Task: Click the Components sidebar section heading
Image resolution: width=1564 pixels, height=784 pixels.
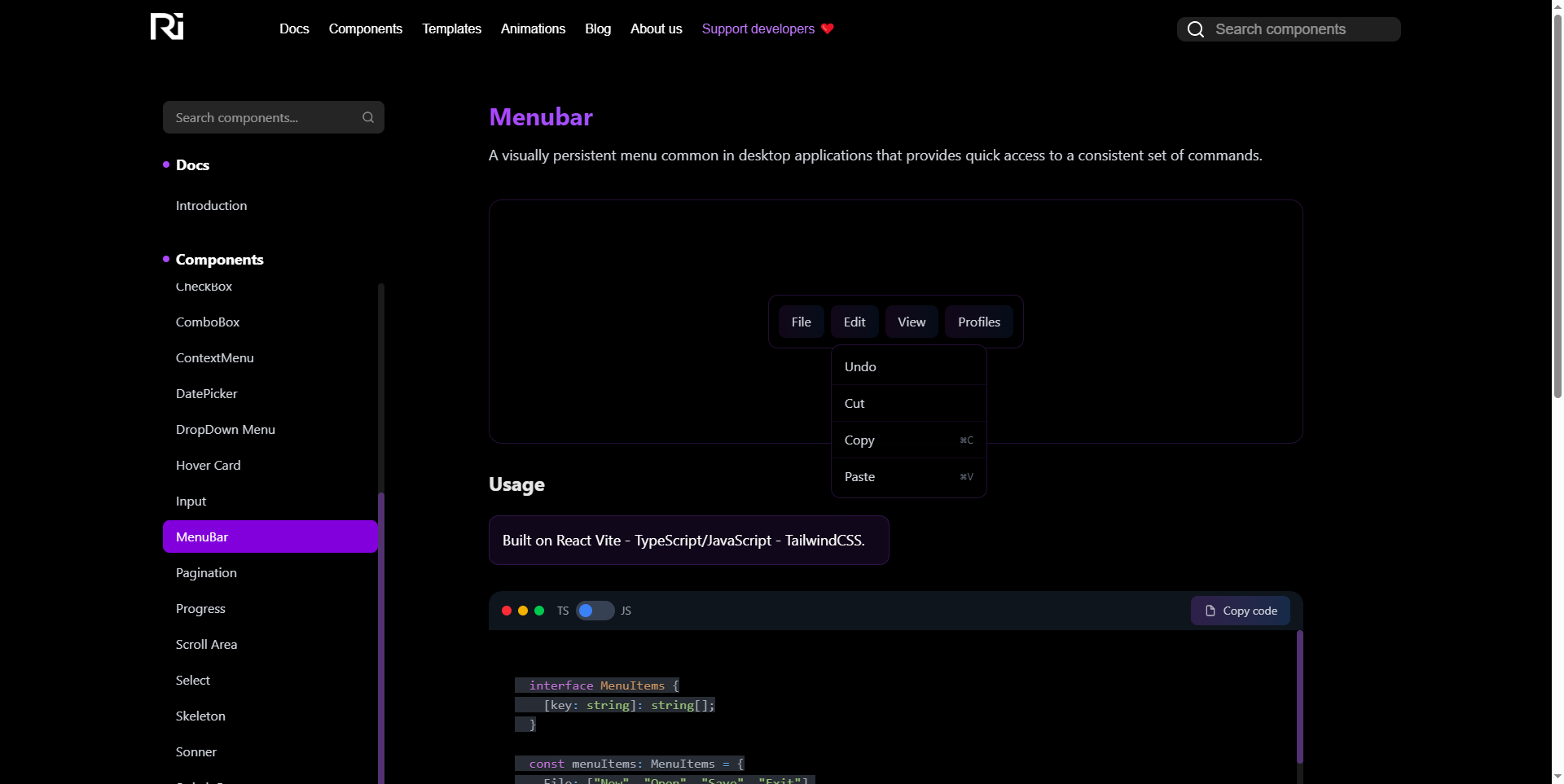Action: point(220,259)
